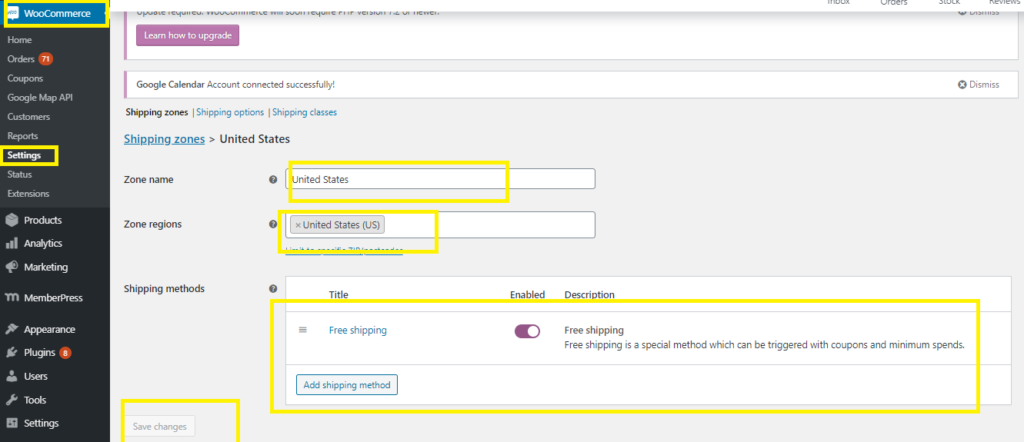Open Orders in the WooCommerce submenu

[21, 59]
